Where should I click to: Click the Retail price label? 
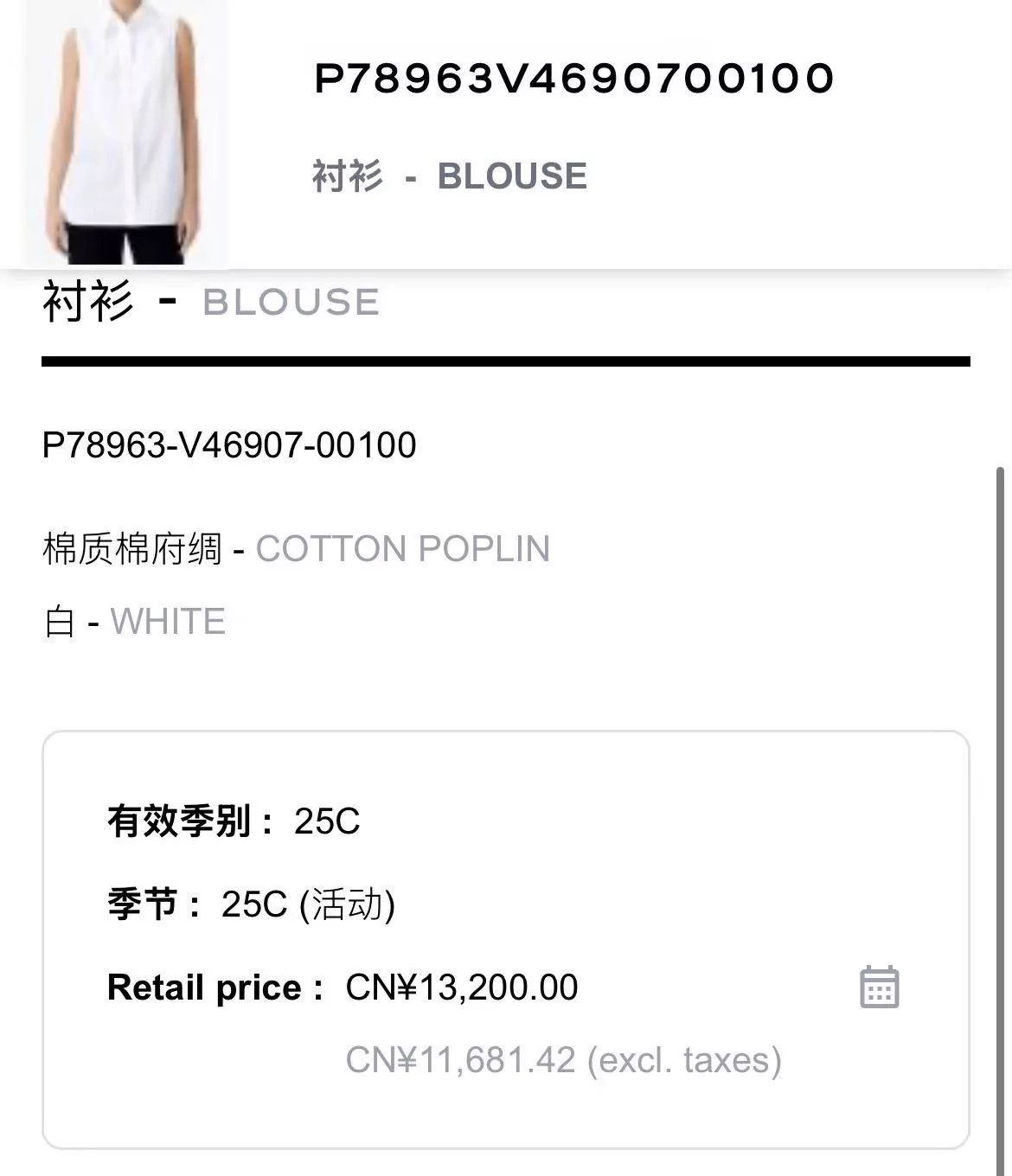[215, 987]
